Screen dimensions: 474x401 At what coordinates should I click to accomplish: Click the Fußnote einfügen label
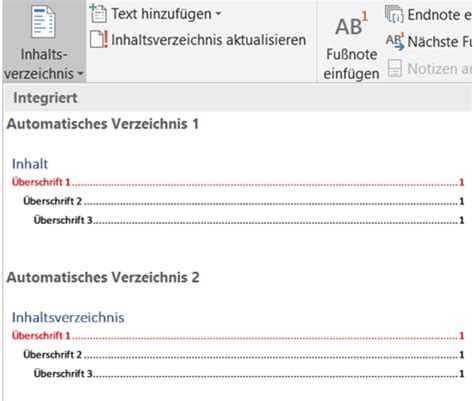click(x=352, y=64)
